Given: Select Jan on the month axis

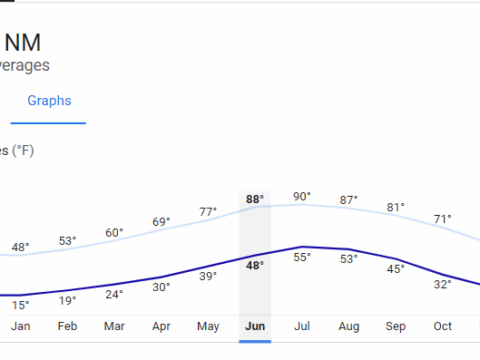Looking at the screenshot, I should (20, 326).
